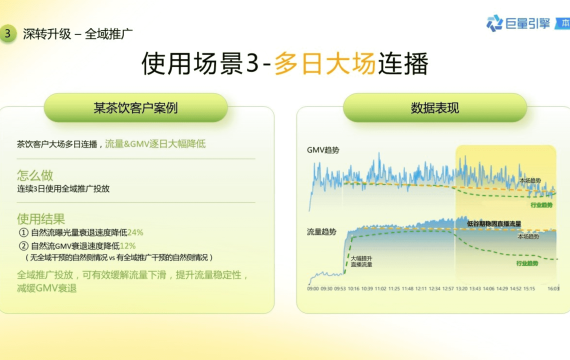Click the line 连续3日使用全域推广投放

(63, 188)
